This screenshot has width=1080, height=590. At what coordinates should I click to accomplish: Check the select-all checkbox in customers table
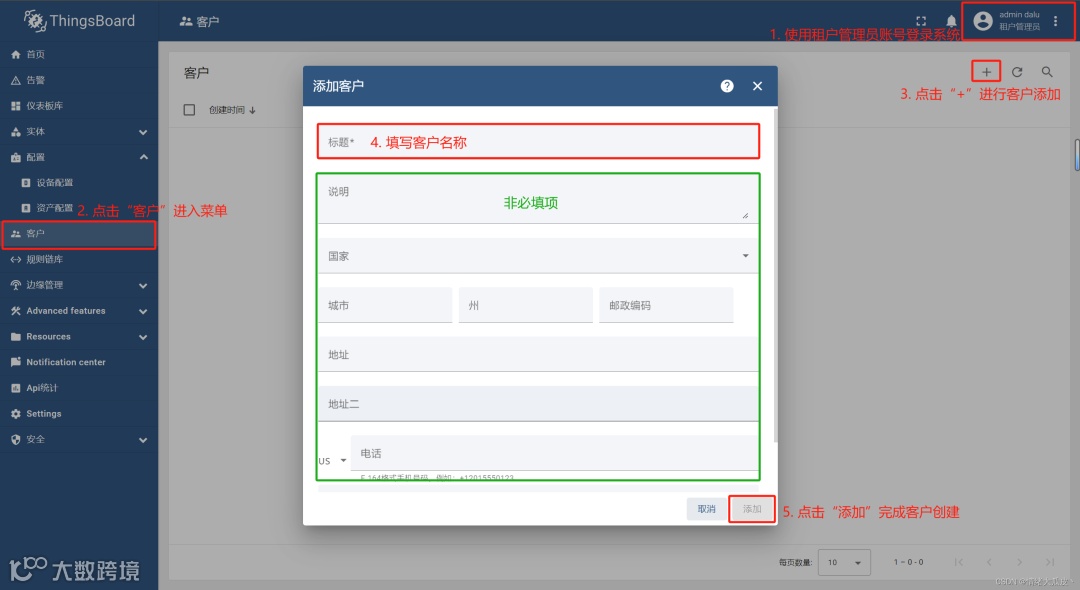tap(189, 109)
